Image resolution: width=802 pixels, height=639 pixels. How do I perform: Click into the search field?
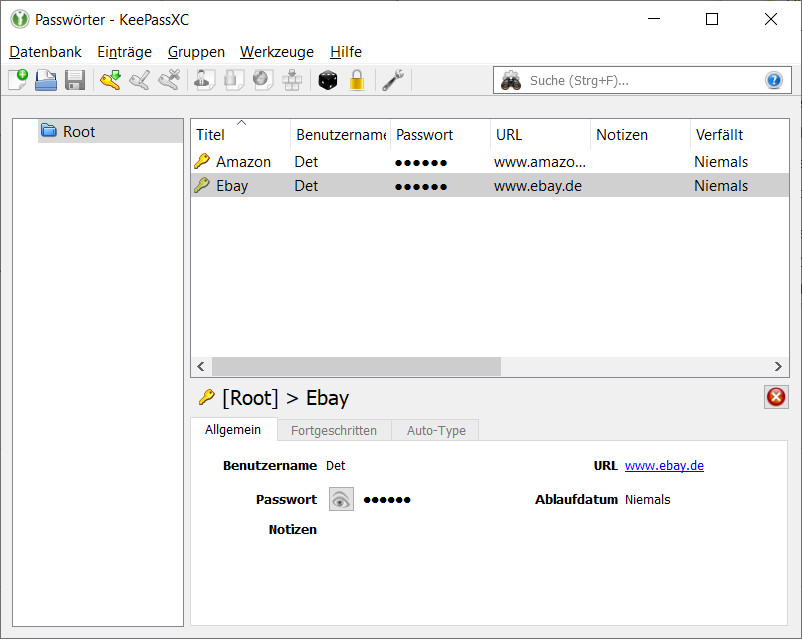coord(640,81)
